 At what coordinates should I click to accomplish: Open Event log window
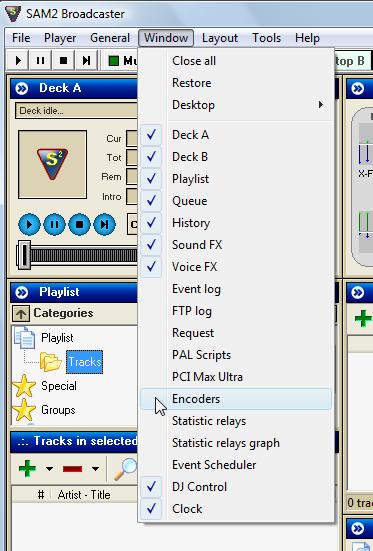click(236, 289)
